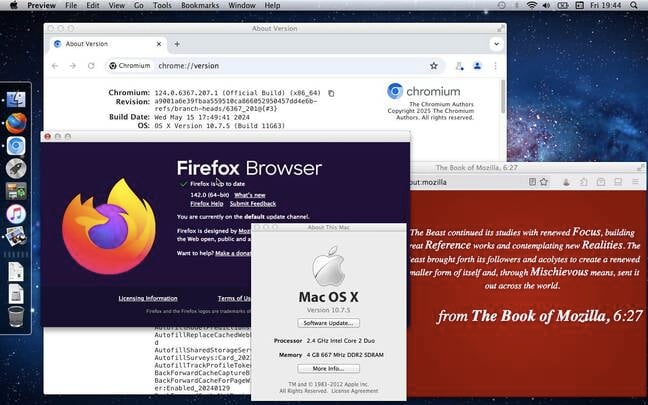The width and height of the screenshot is (648, 405).
Task: Reload the chrome://version page
Action: (x=91, y=66)
